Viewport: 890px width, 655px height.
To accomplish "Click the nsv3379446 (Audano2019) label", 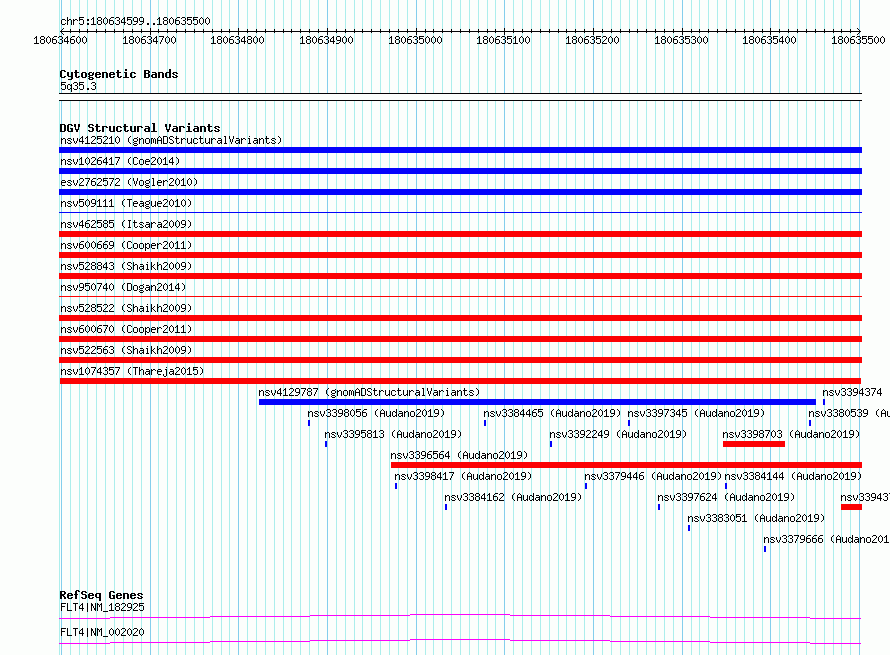I will click(653, 476).
